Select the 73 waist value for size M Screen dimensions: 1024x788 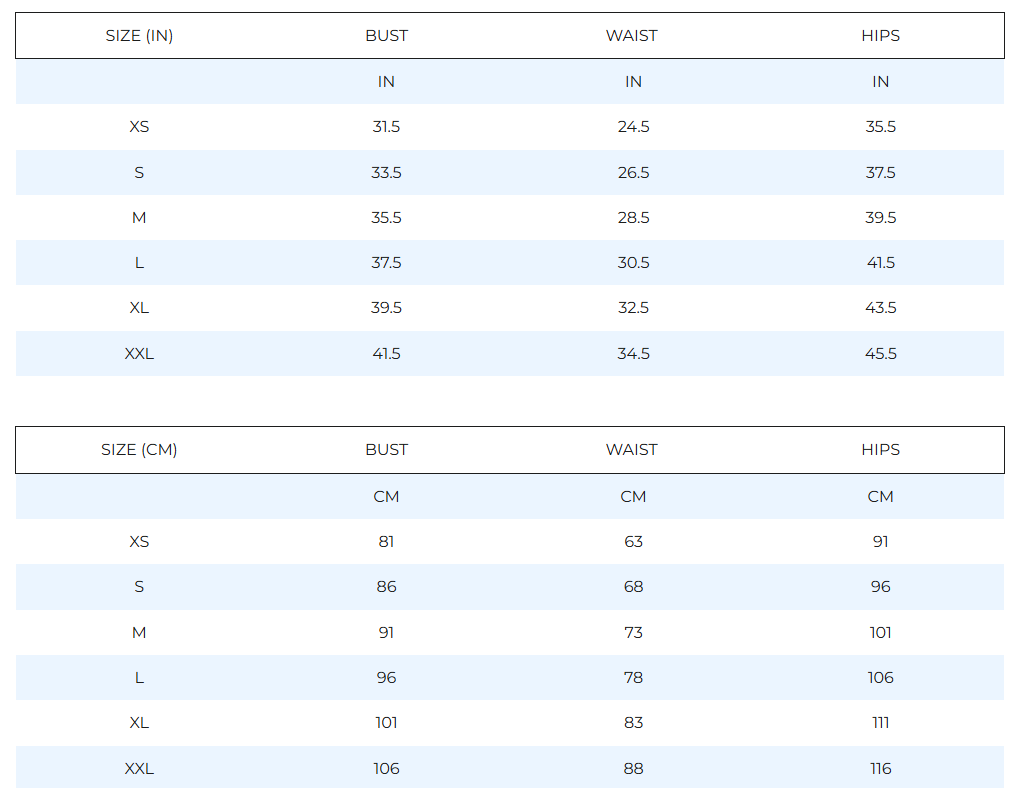pyautogui.click(x=633, y=633)
